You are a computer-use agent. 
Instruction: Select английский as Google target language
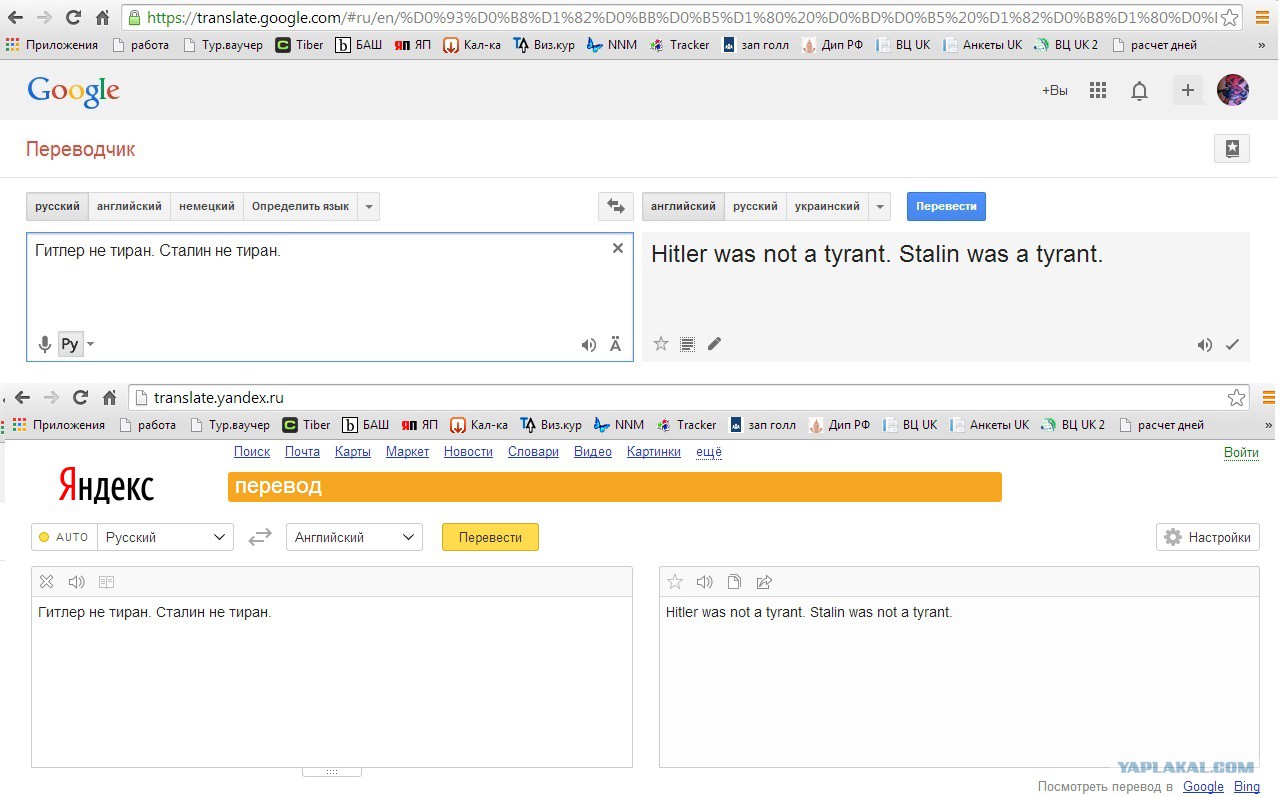click(683, 207)
